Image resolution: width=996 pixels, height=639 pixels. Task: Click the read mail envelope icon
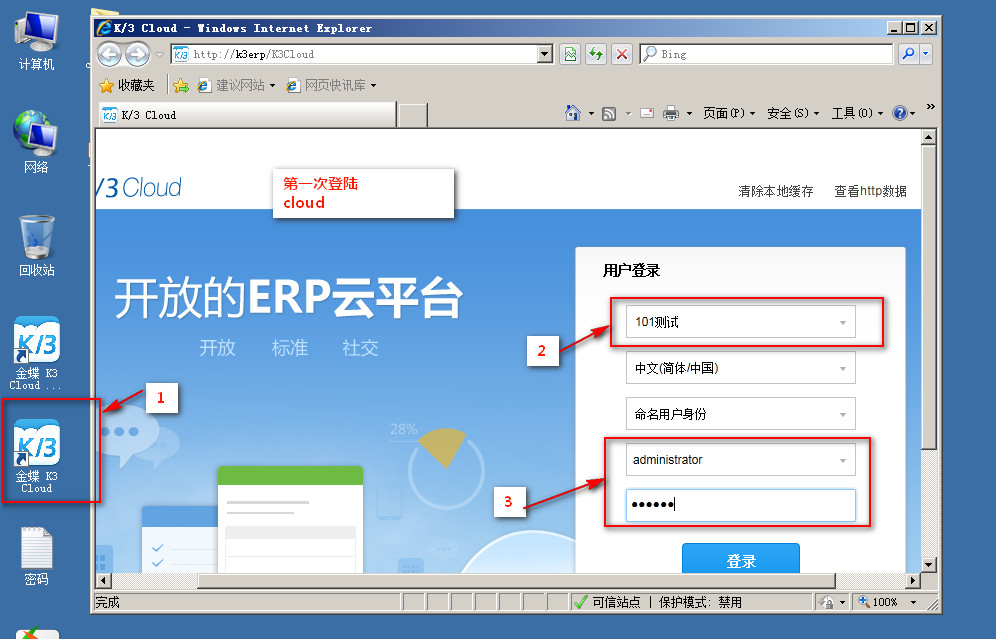(x=647, y=114)
